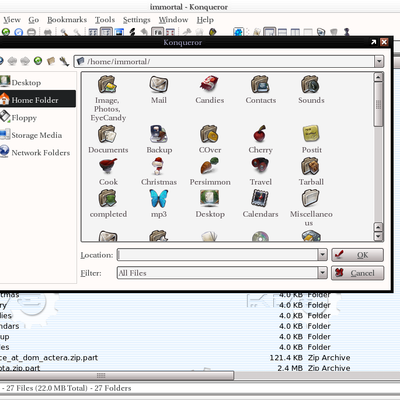Viewport: 400px width, 400px height.
Task: Open the Cherry folder
Action: click(260, 134)
